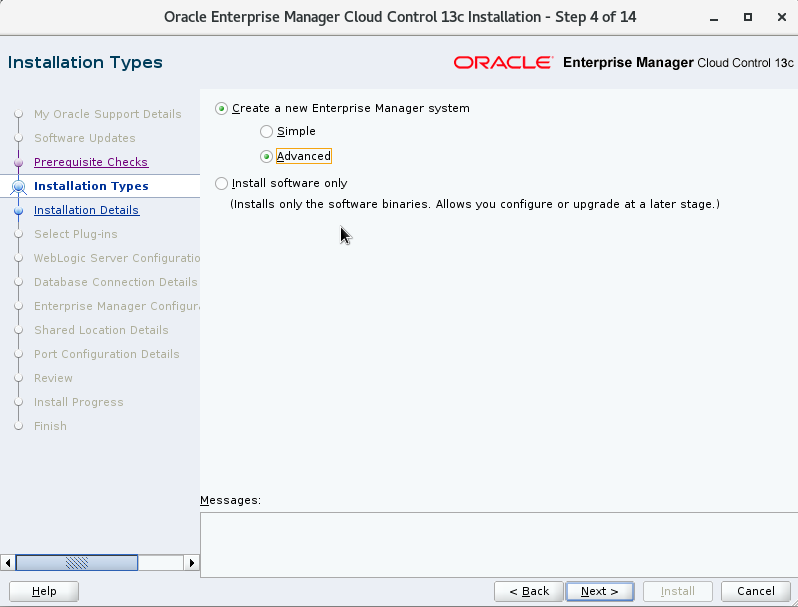
Task: Click the Messages label
Action: pyautogui.click(x=230, y=500)
